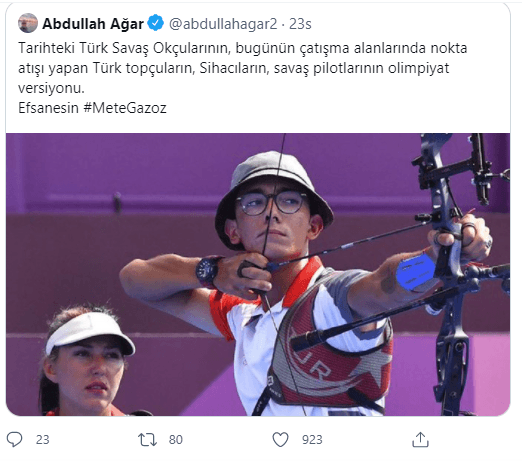View the 80 retweets count
The width and height of the screenshot is (522, 461).
[176, 440]
